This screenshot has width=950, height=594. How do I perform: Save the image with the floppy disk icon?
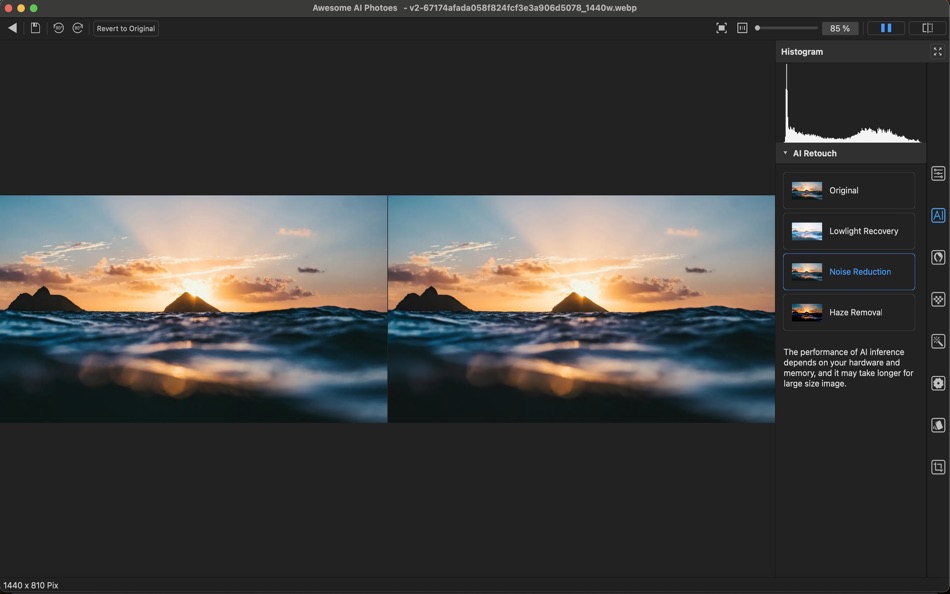[x=35, y=28]
